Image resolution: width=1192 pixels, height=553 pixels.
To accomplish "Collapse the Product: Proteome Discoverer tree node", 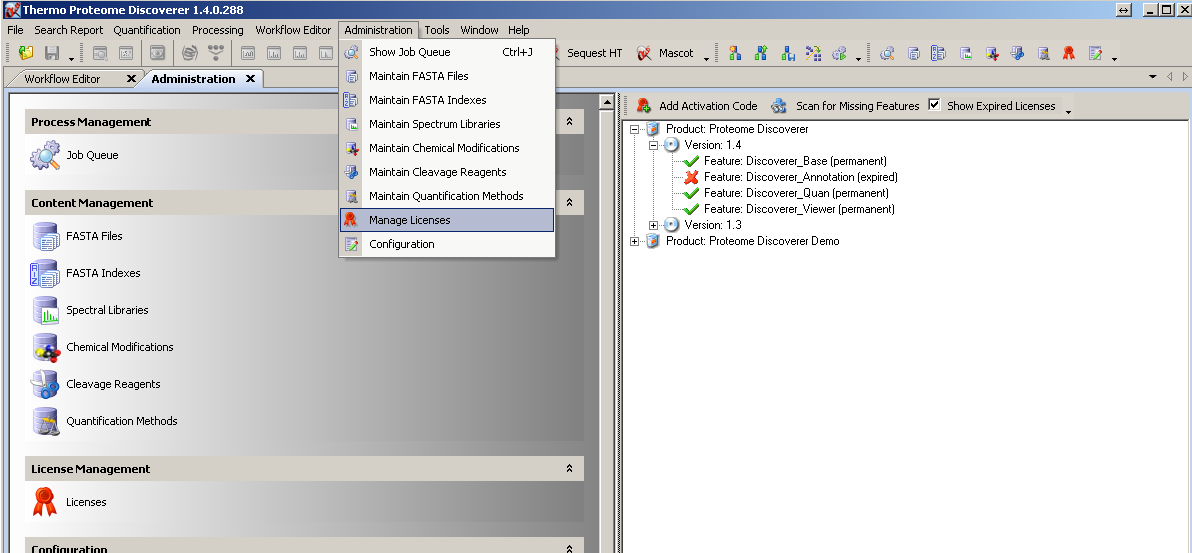I will coord(635,129).
